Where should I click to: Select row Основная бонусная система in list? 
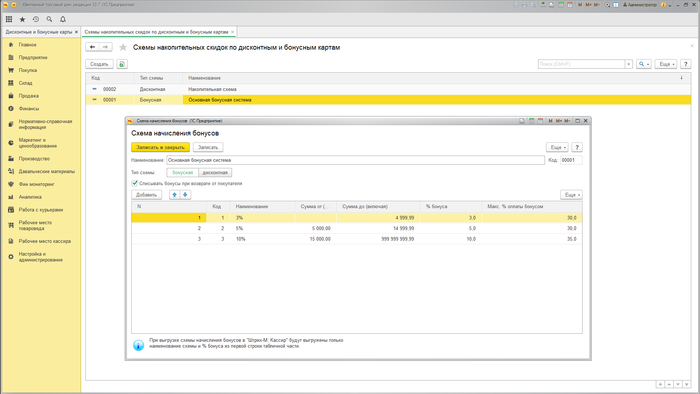pos(388,100)
